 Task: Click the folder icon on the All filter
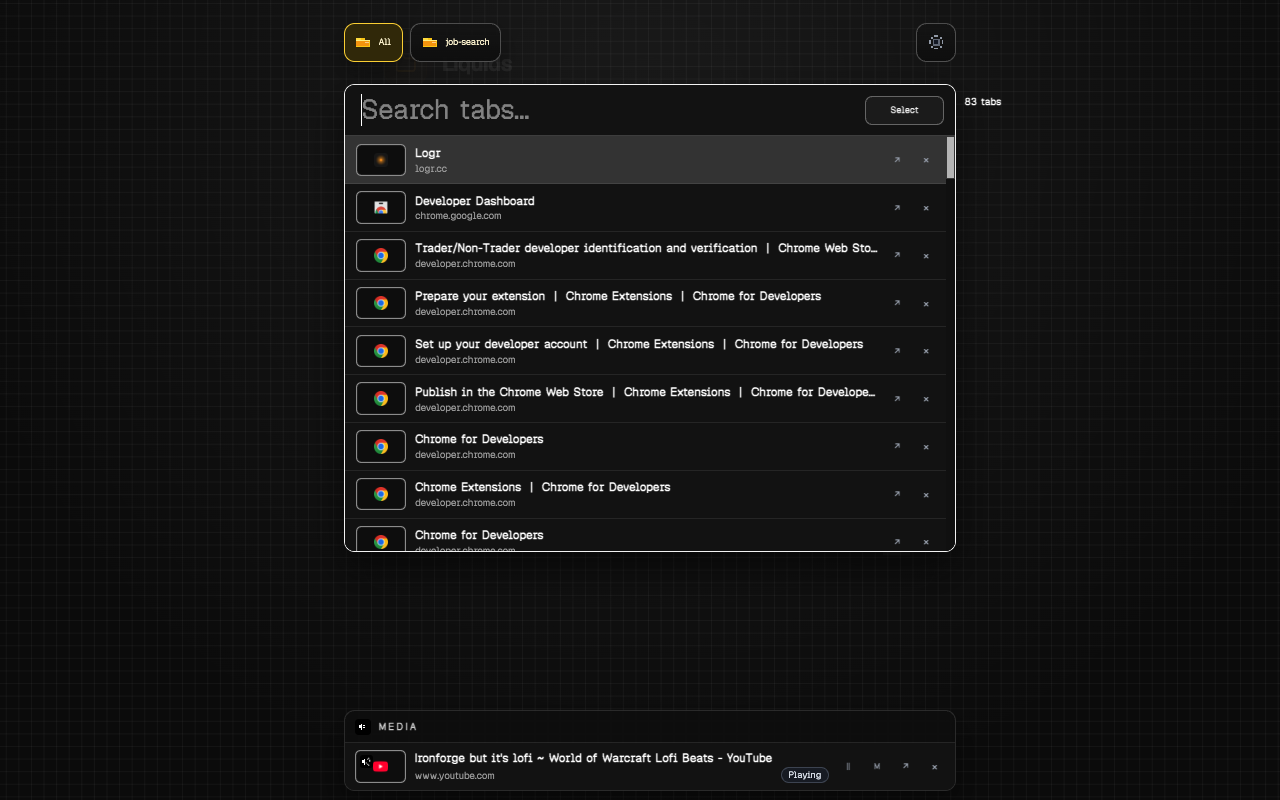(362, 42)
